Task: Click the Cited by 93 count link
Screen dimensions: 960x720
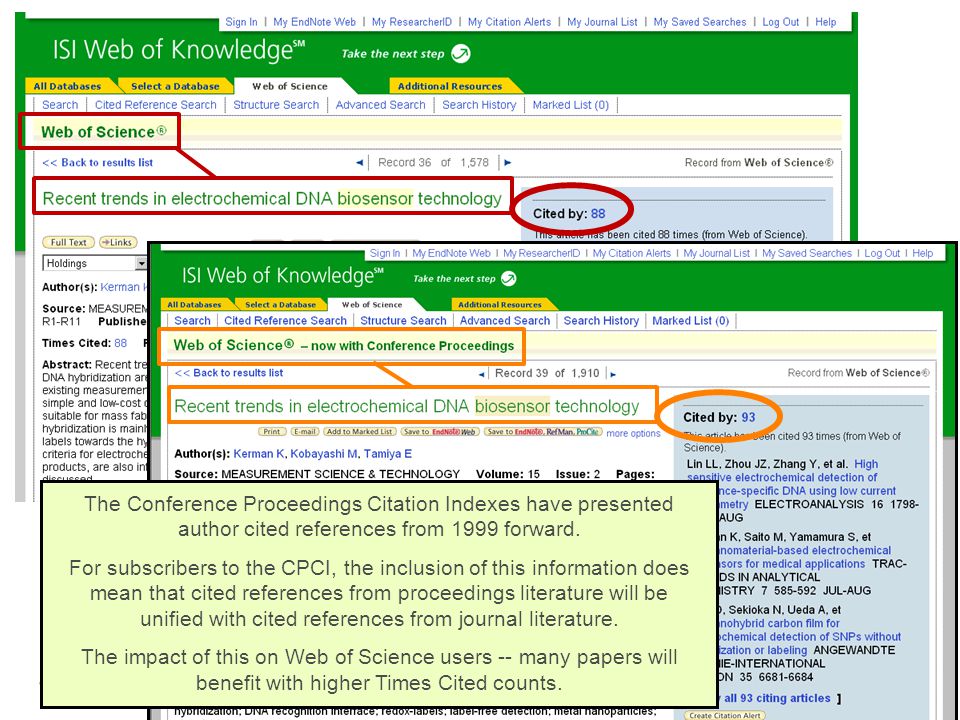Action: 748,418
